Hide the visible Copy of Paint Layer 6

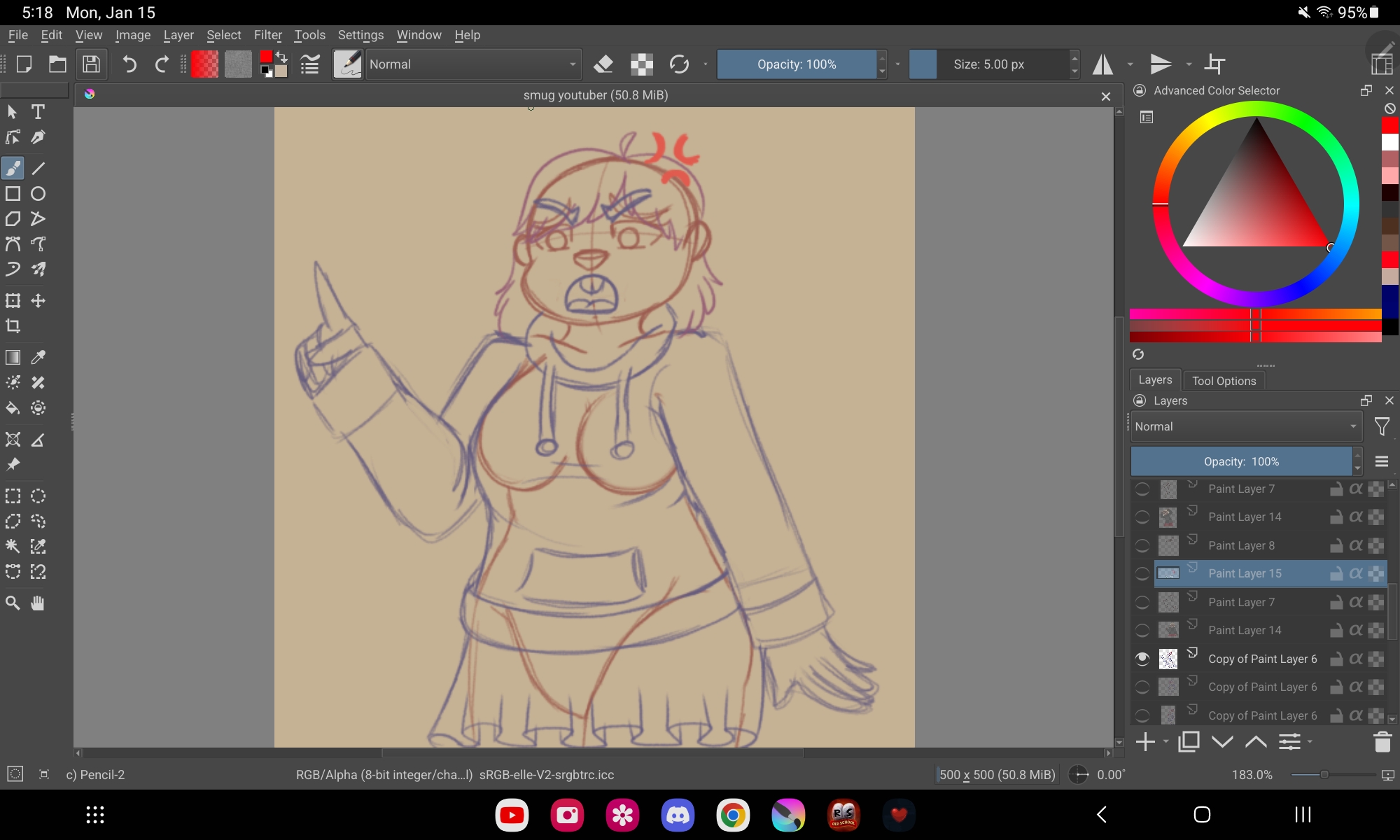[1142, 659]
